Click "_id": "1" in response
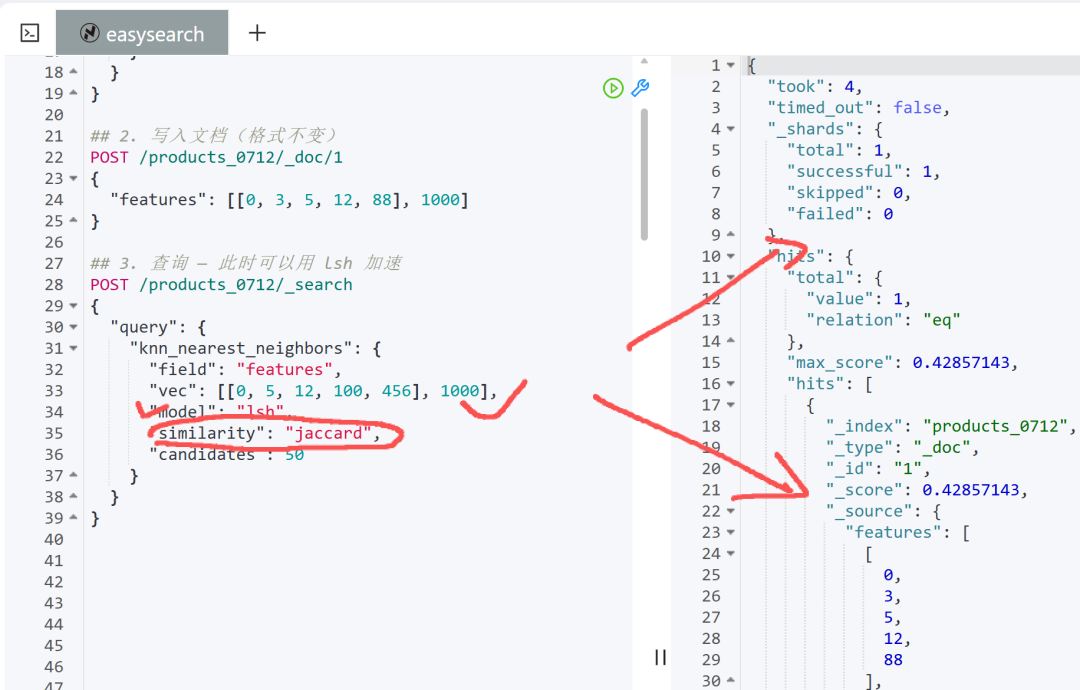The image size is (1080, 690). coord(878,469)
